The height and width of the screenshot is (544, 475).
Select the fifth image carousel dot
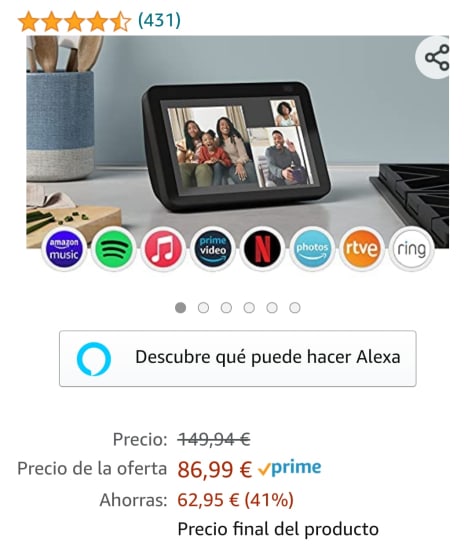click(x=272, y=307)
